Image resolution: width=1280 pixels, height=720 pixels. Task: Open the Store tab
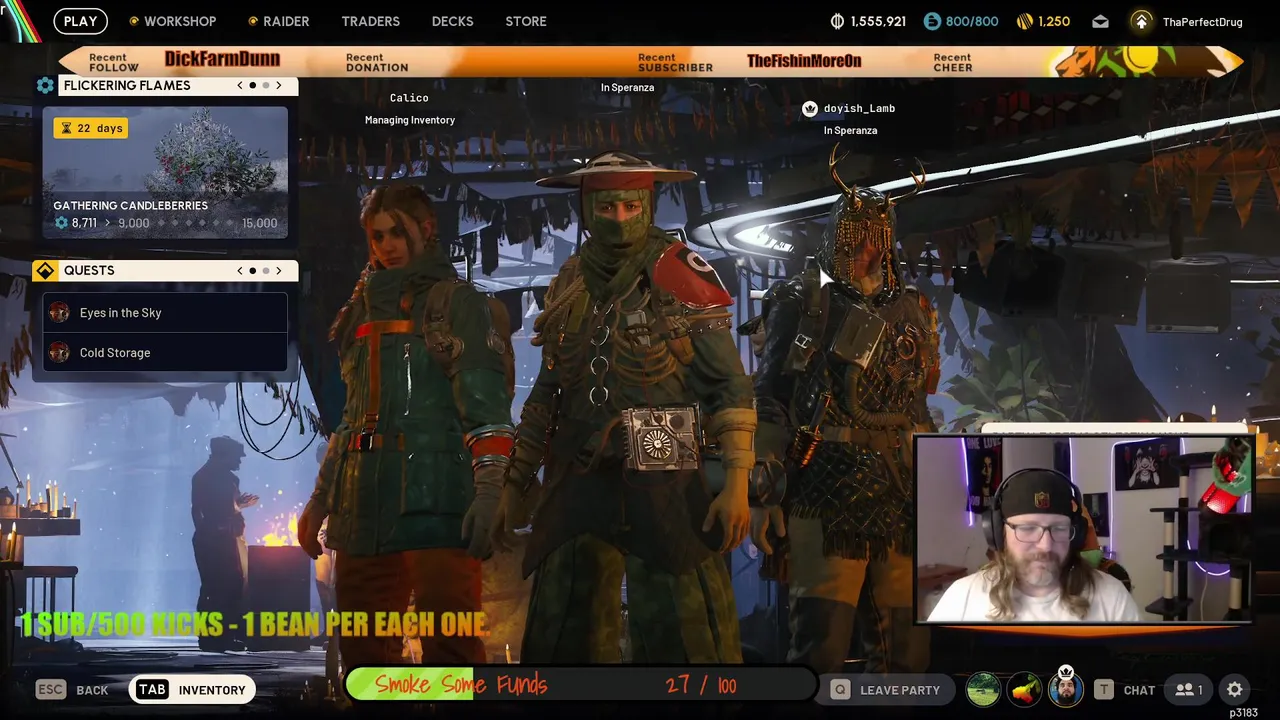(x=526, y=21)
